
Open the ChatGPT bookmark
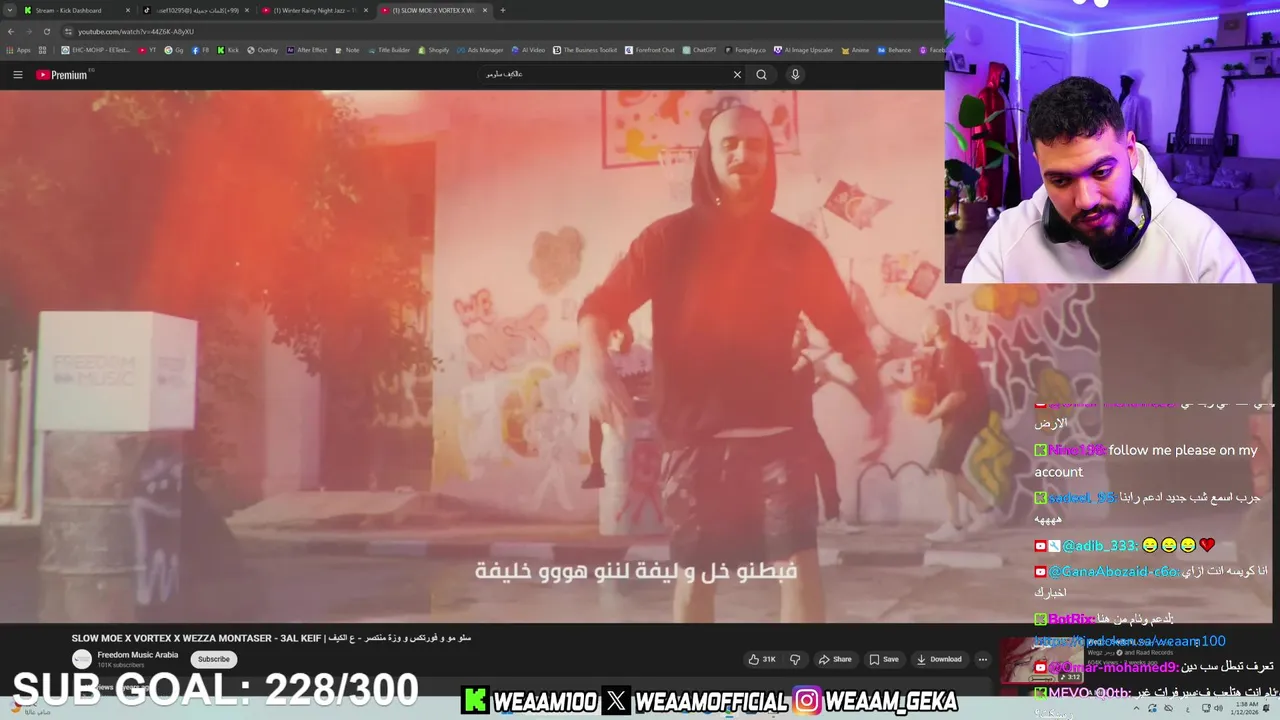[x=700, y=50]
